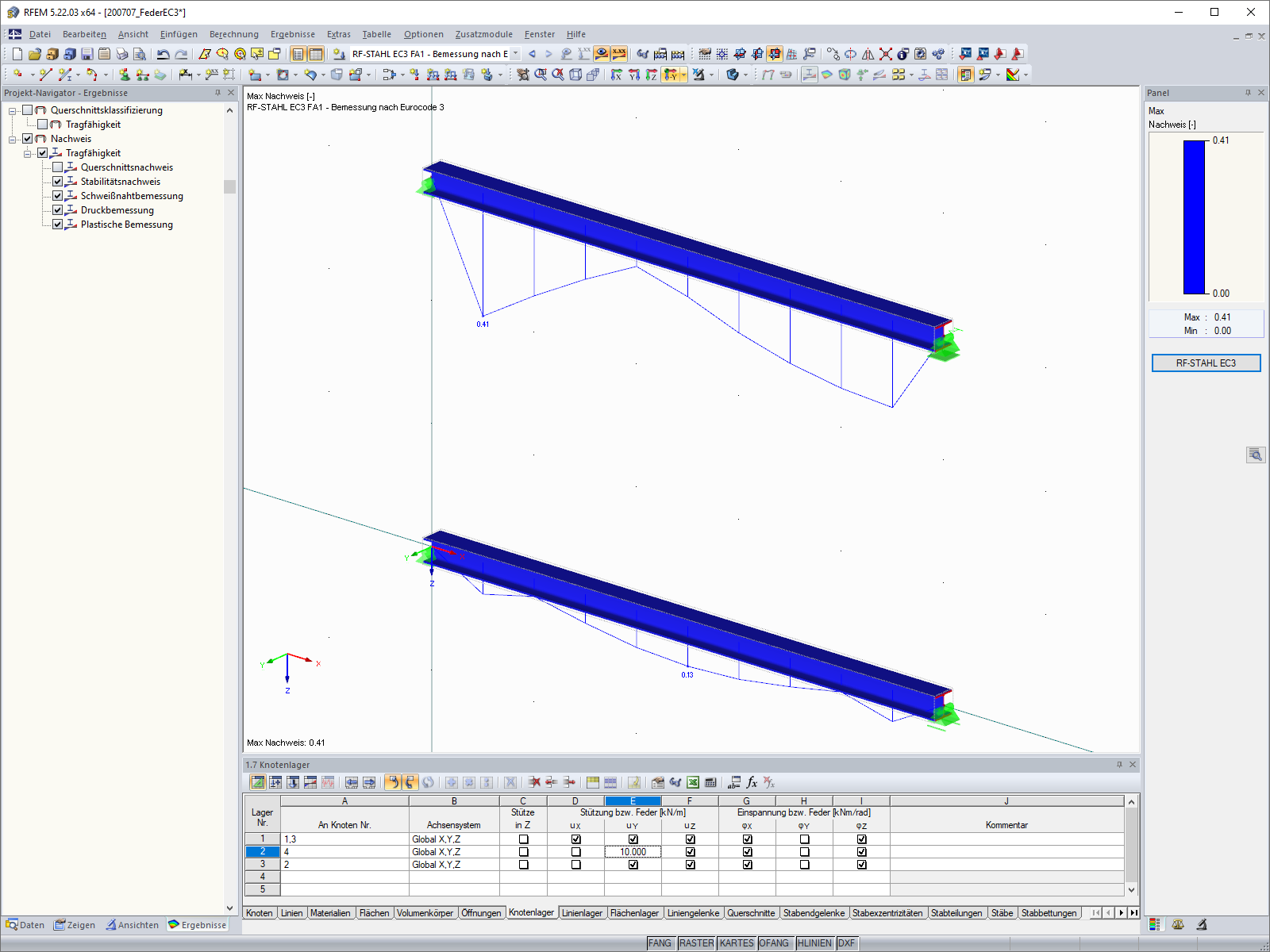Open the dropdown arrow beside the -Y view icon

pos(683,75)
